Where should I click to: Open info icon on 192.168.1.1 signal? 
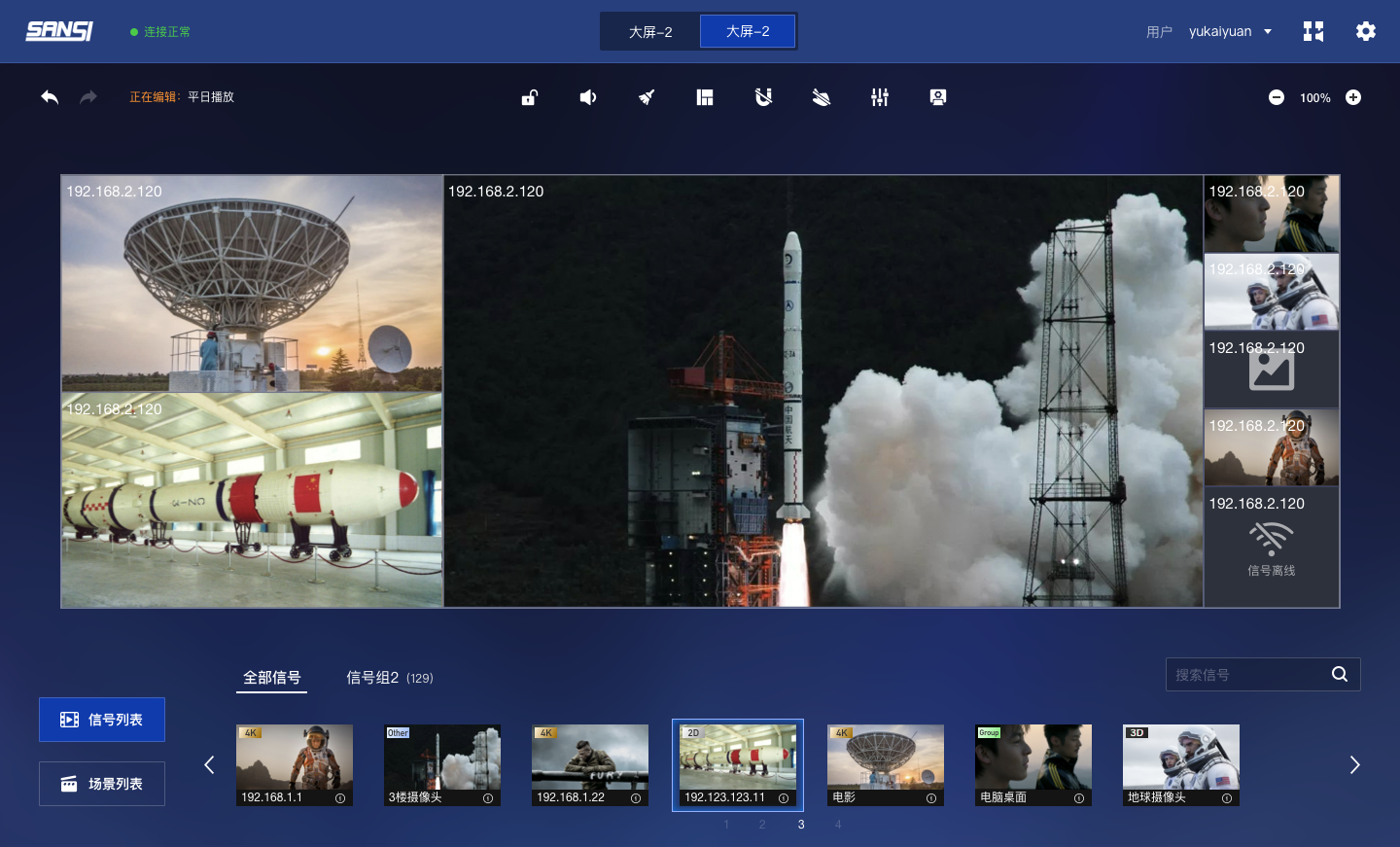point(340,798)
